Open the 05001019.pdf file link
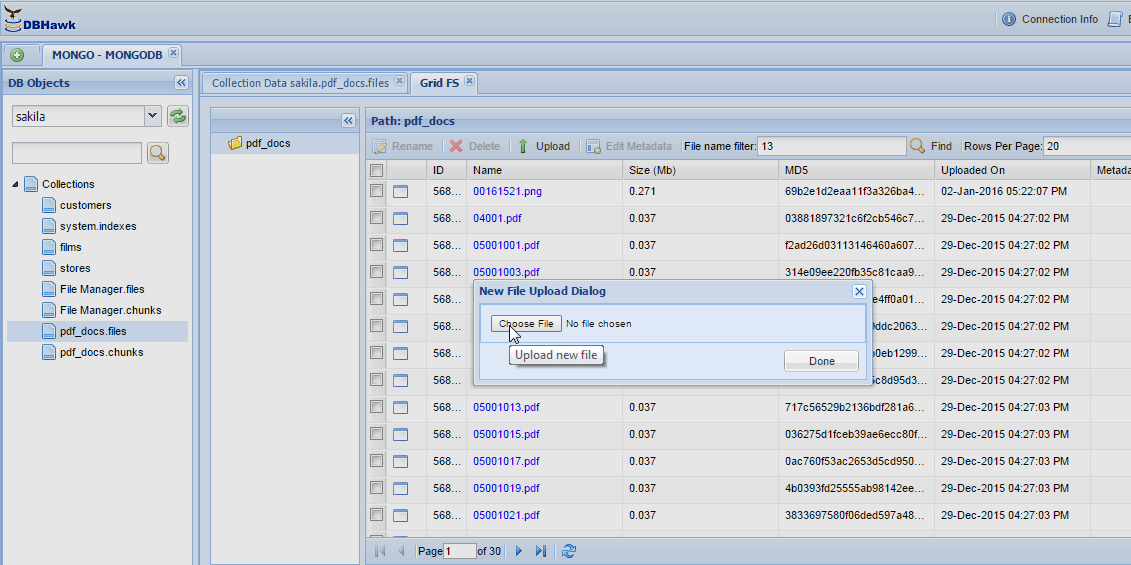 [506, 489]
